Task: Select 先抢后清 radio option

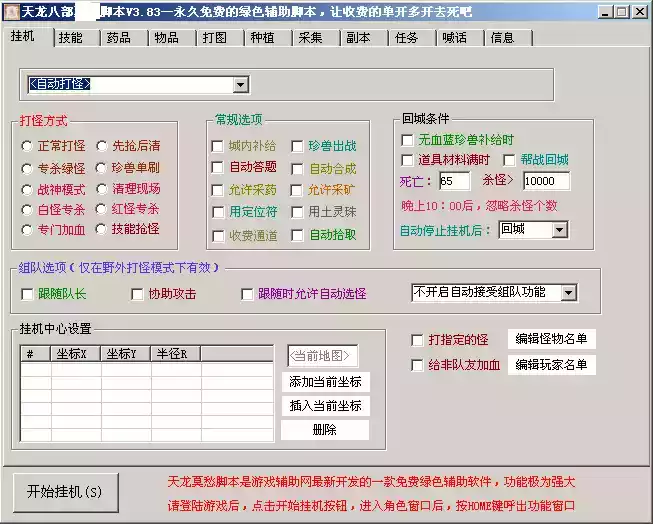Action: (x=102, y=146)
